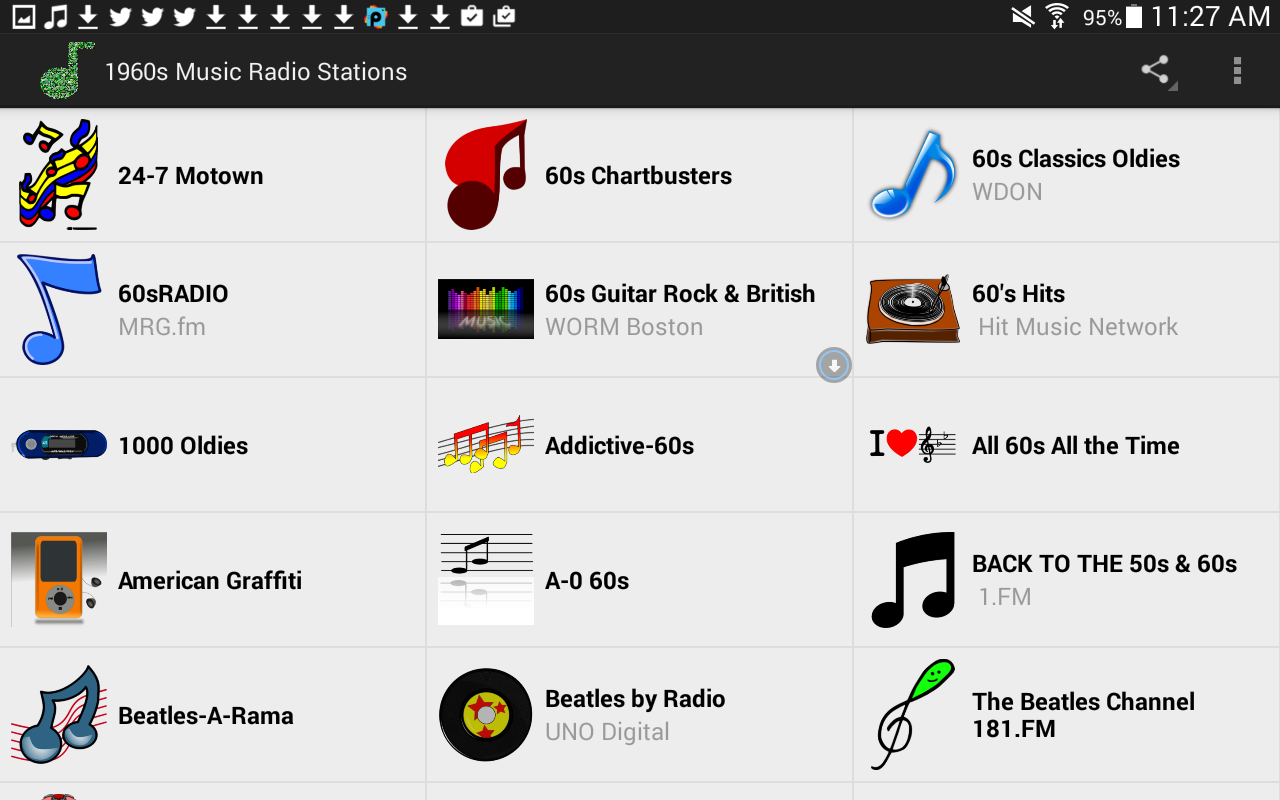1280x800 pixels.
Task: Tap the equalizer image for 60s Guitar Rock & British
Action: pyautogui.click(x=486, y=309)
